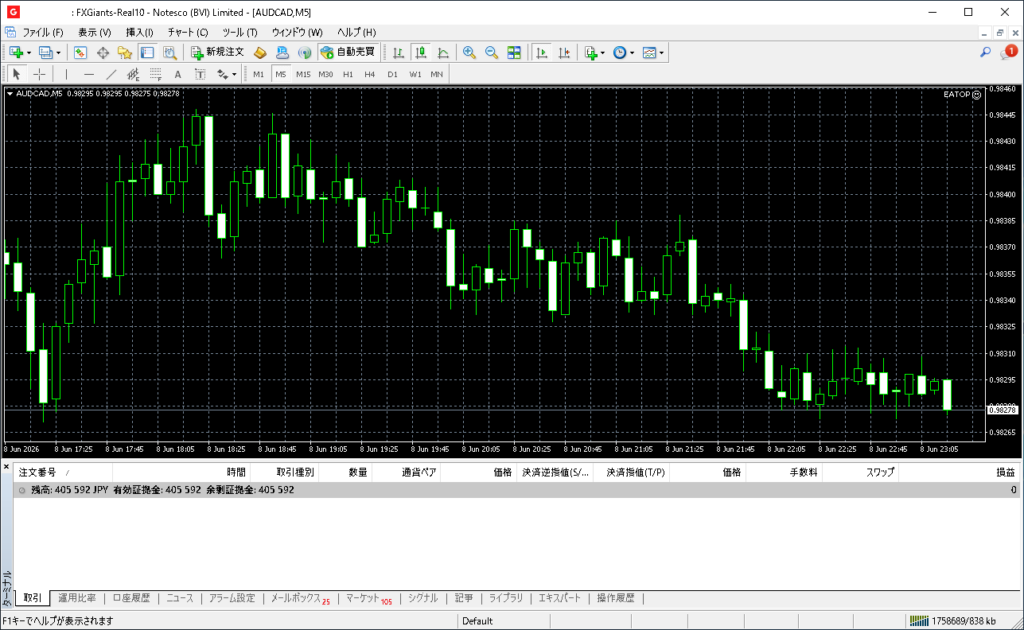Click the Periodicity clock icon

click(x=620, y=53)
